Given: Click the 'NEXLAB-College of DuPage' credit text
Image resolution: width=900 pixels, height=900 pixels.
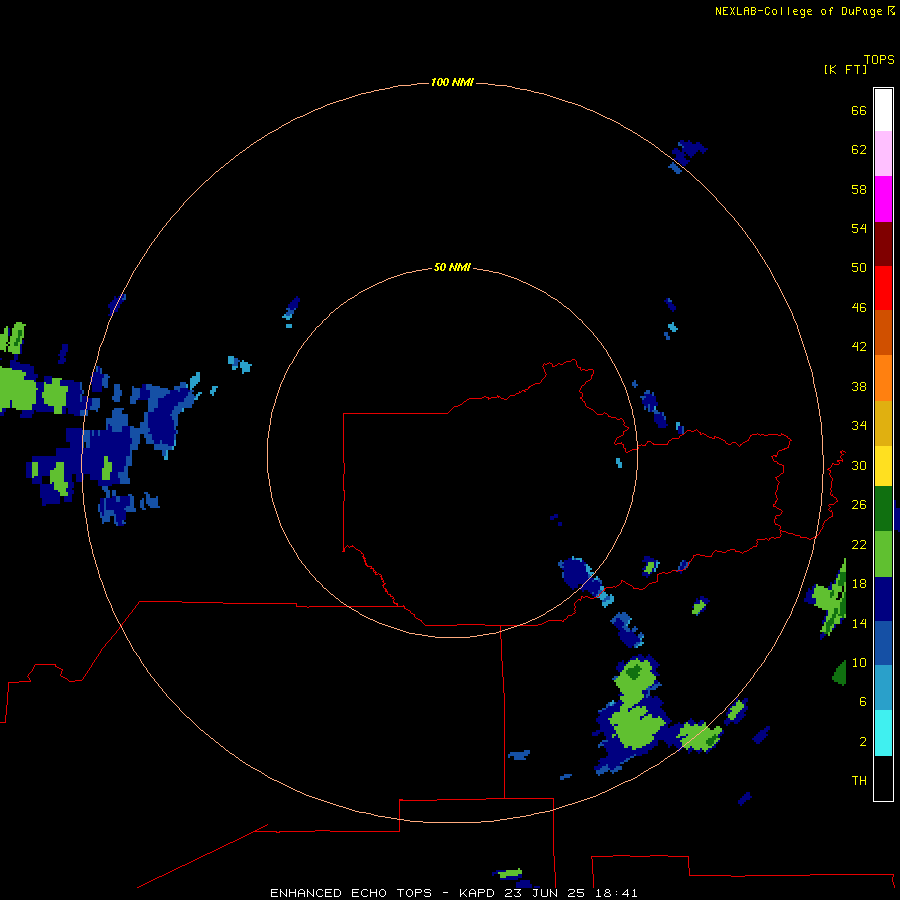Looking at the screenshot, I should [800, 11].
